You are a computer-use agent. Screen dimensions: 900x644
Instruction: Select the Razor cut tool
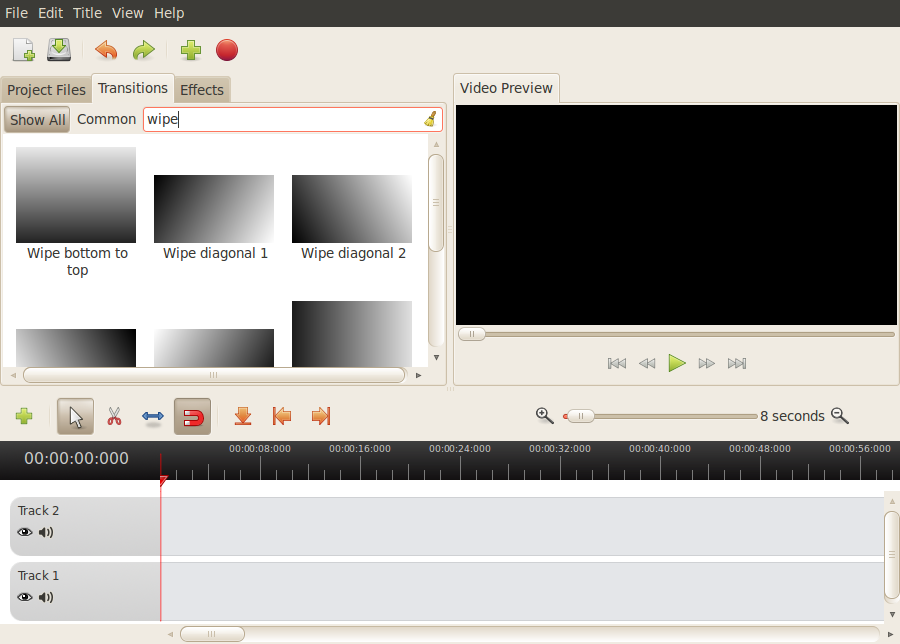[x=114, y=416]
